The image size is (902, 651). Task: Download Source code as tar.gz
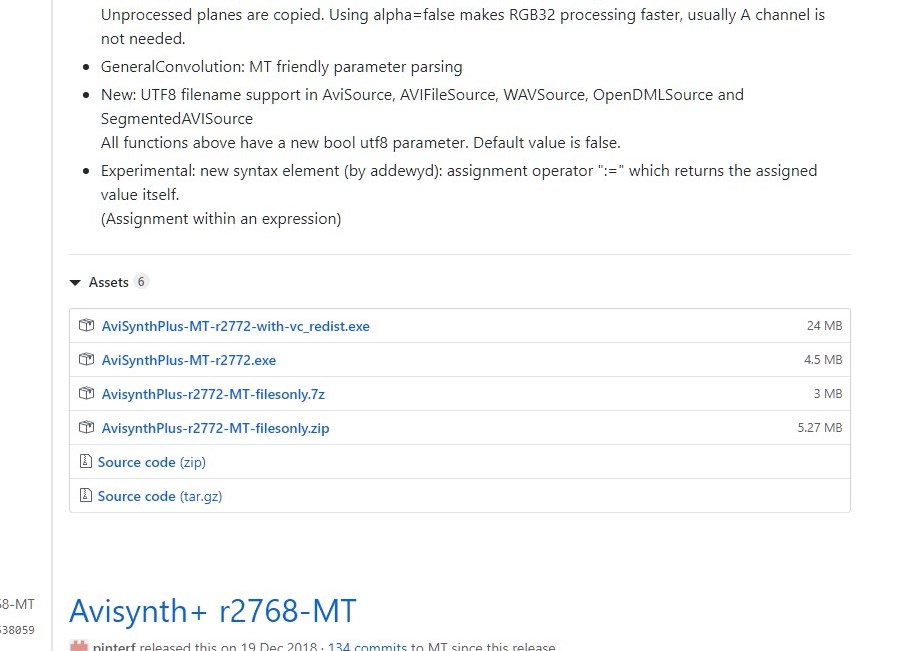(157, 496)
